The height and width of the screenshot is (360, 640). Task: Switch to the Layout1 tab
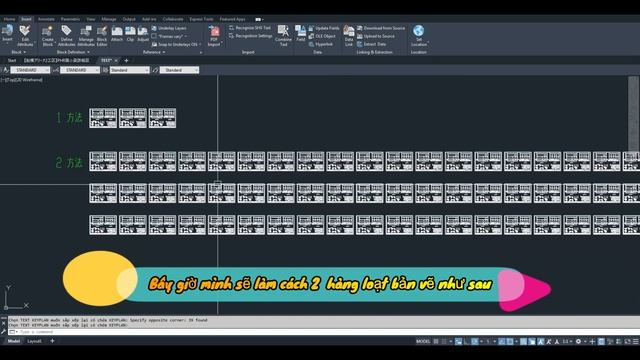tap(34, 341)
